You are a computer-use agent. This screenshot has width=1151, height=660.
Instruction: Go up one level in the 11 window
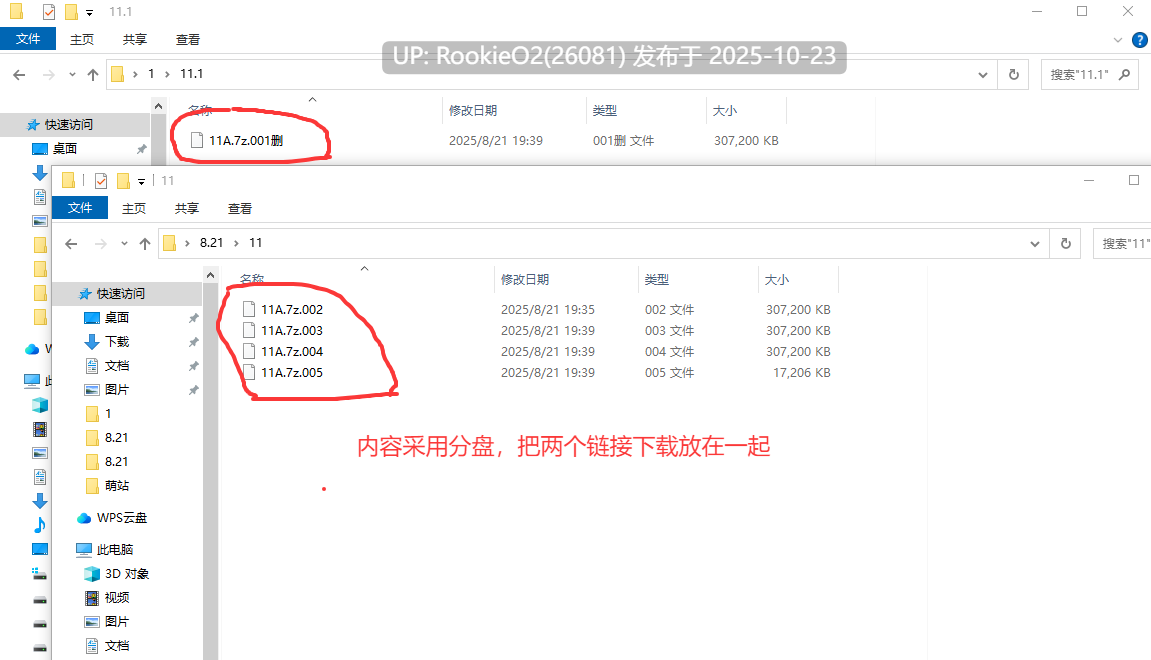(x=145, y=244)
